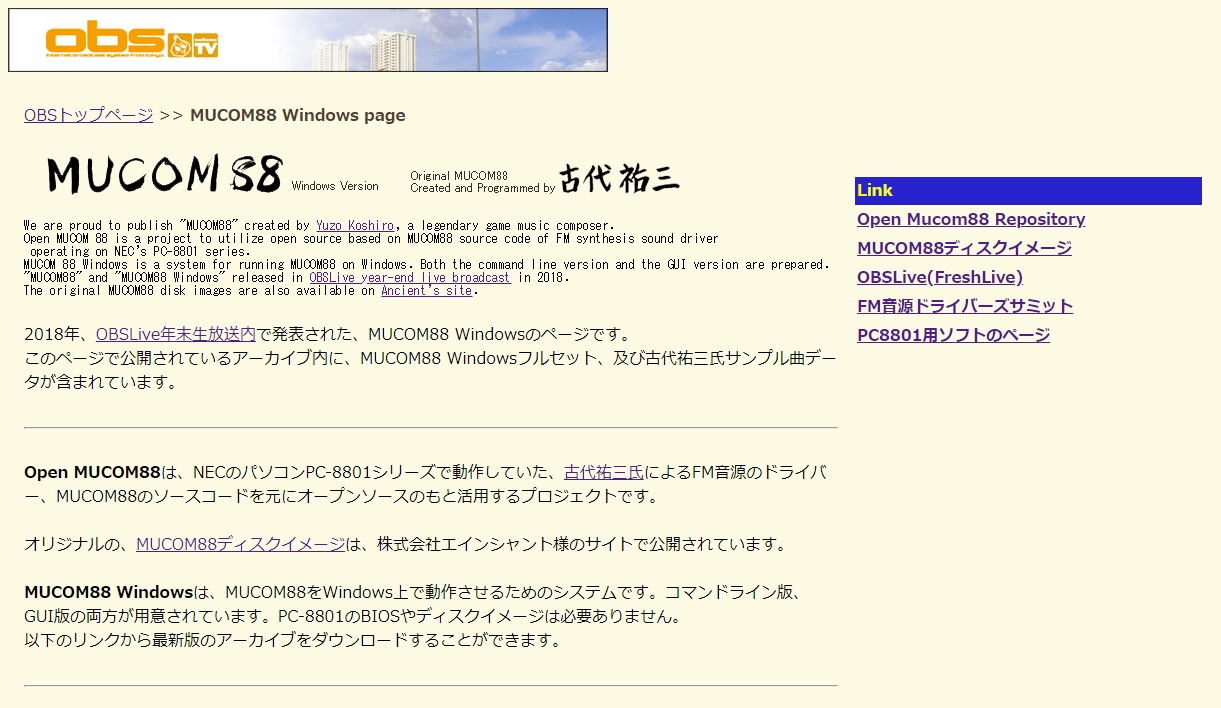
Task: Click the 'Windows Version' label by the logo
Action: (335, 186)
